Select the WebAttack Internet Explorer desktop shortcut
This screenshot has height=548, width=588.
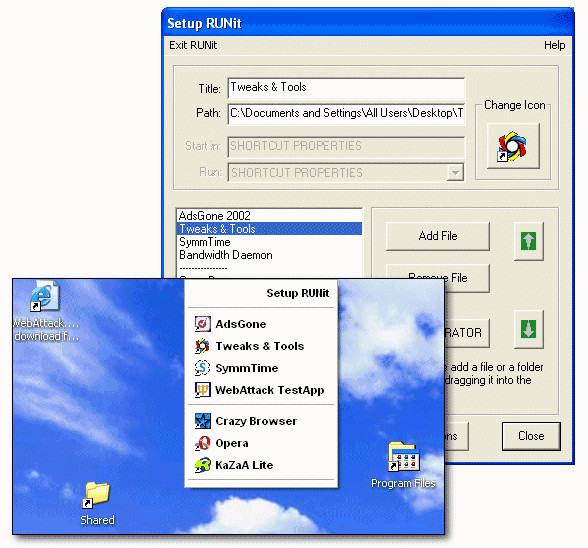[45, 312]
